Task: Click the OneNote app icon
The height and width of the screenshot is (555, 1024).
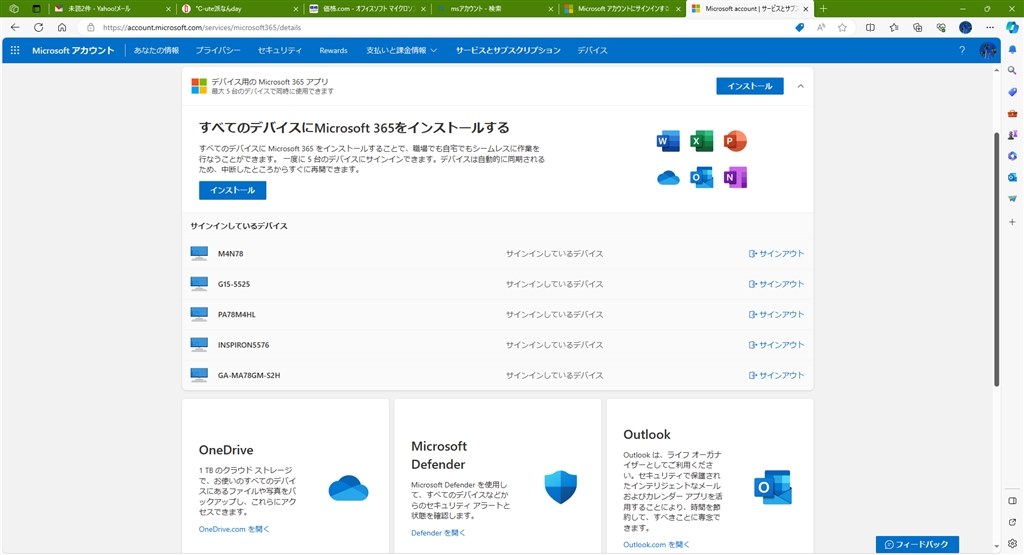Action: coord(735,177)
